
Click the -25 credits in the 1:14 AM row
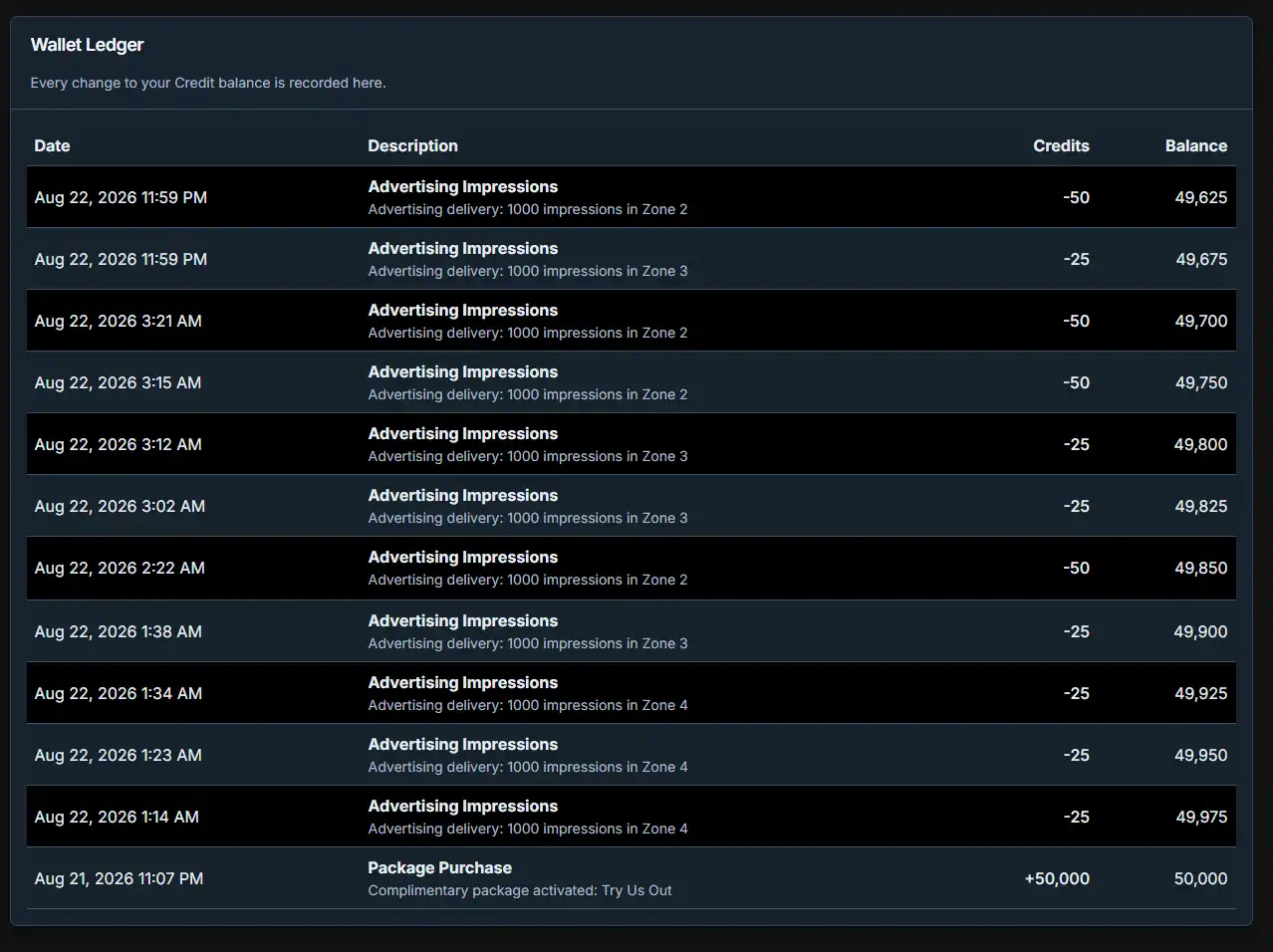click(x=1076, y=817)
